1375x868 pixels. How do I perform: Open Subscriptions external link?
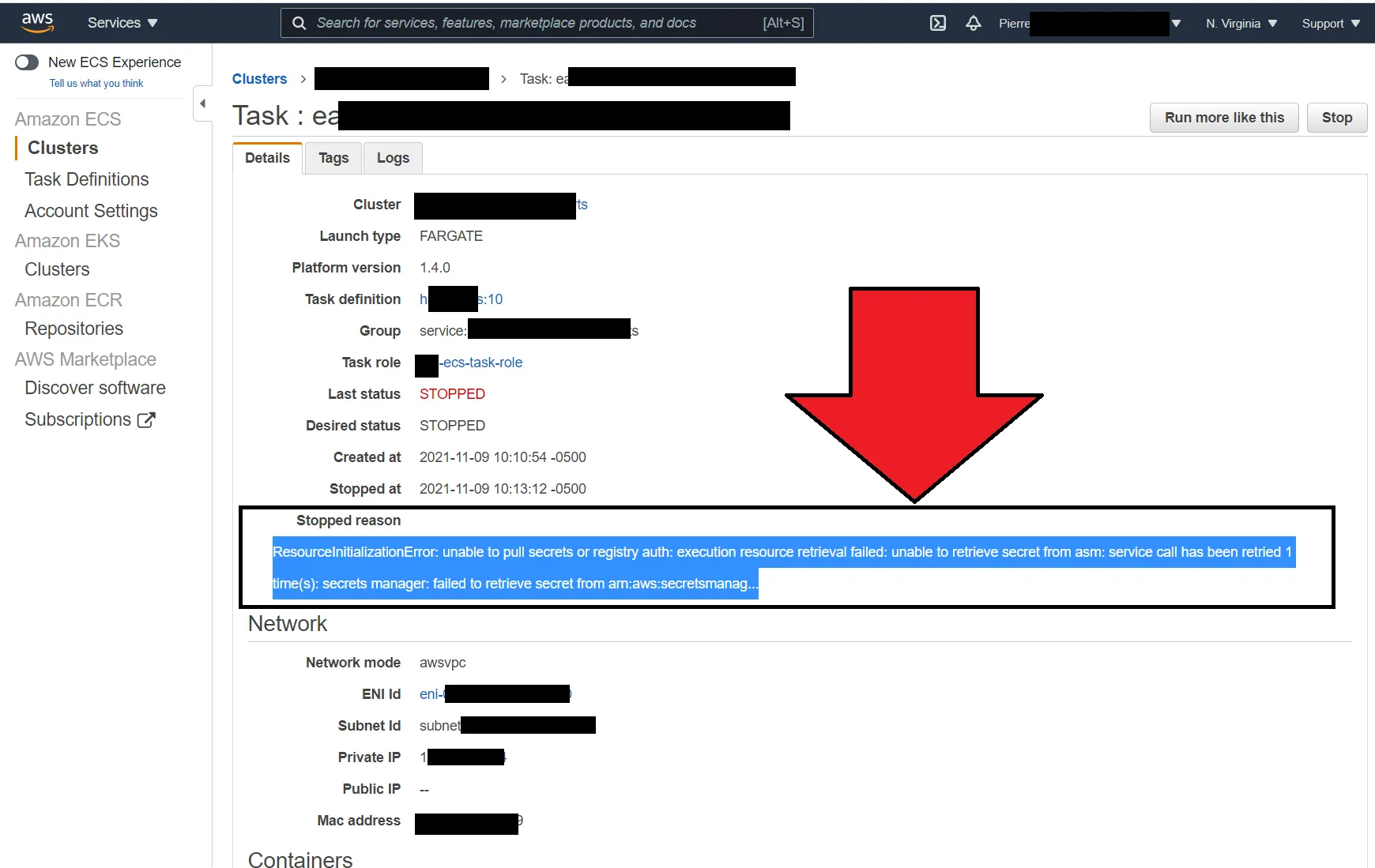[89, 419]
